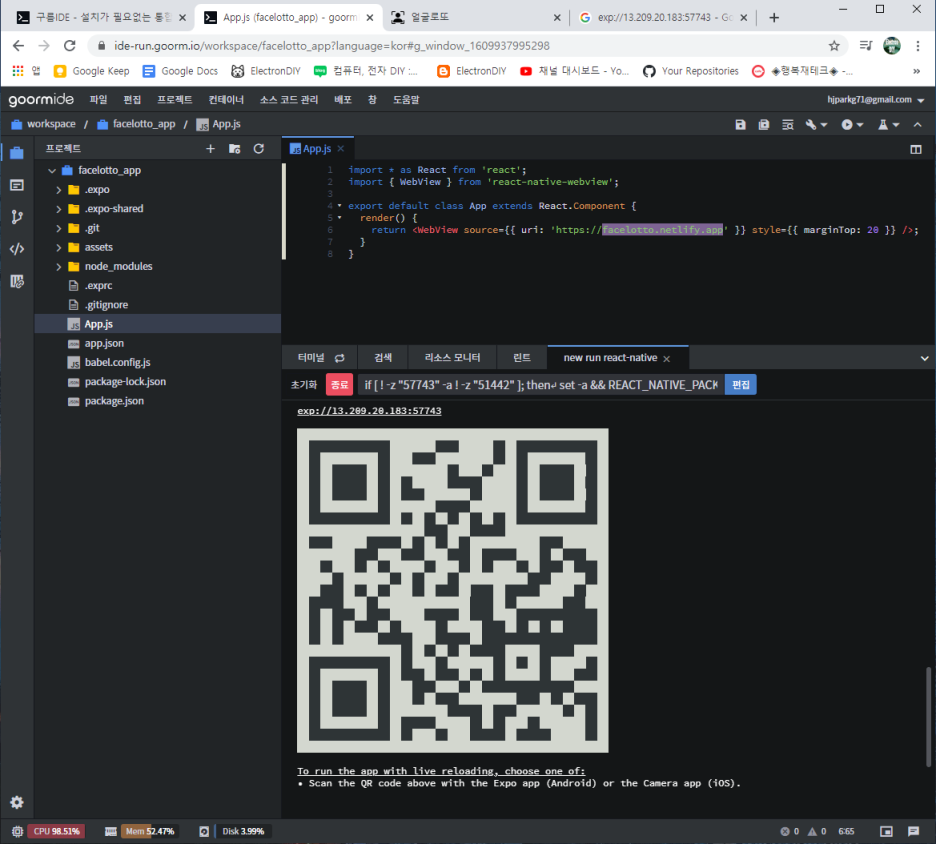936x844 pixels.
Task: Show the warning count in the status bar
Action: click(x=817, y=831)
